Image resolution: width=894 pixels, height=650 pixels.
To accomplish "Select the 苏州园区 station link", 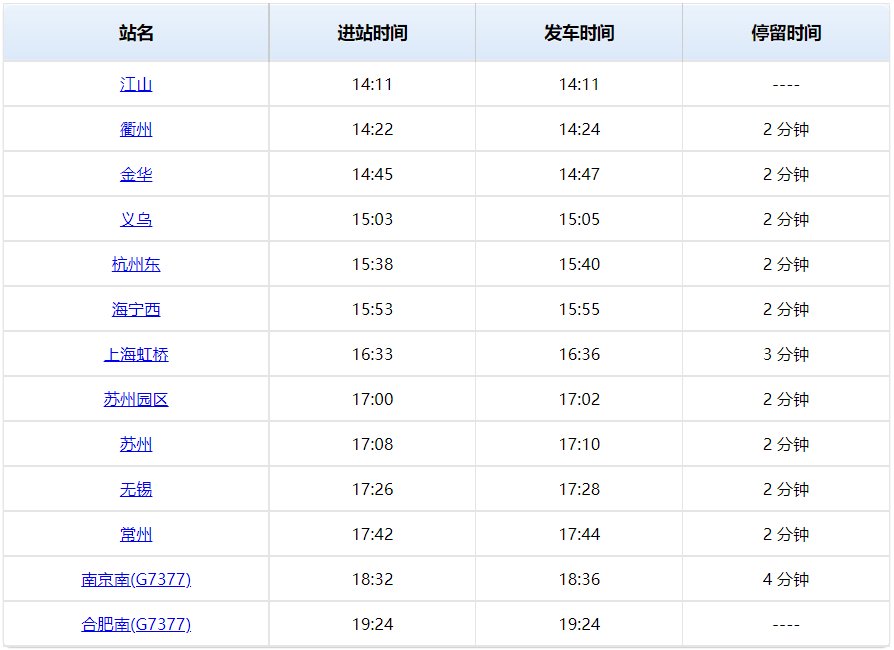I will 136,400.
